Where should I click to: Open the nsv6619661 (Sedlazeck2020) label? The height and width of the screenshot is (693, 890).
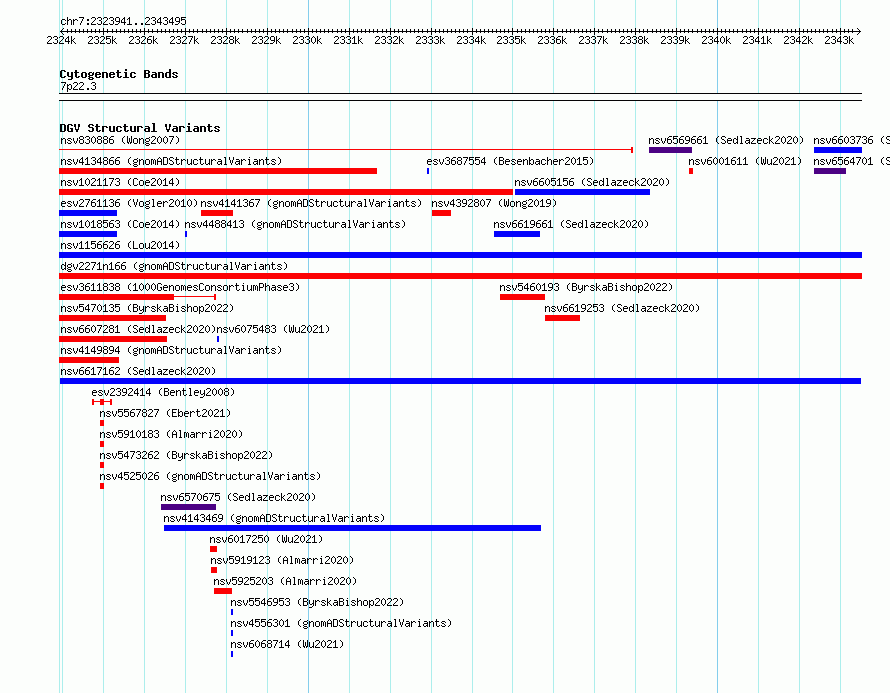tap(571, 224)
